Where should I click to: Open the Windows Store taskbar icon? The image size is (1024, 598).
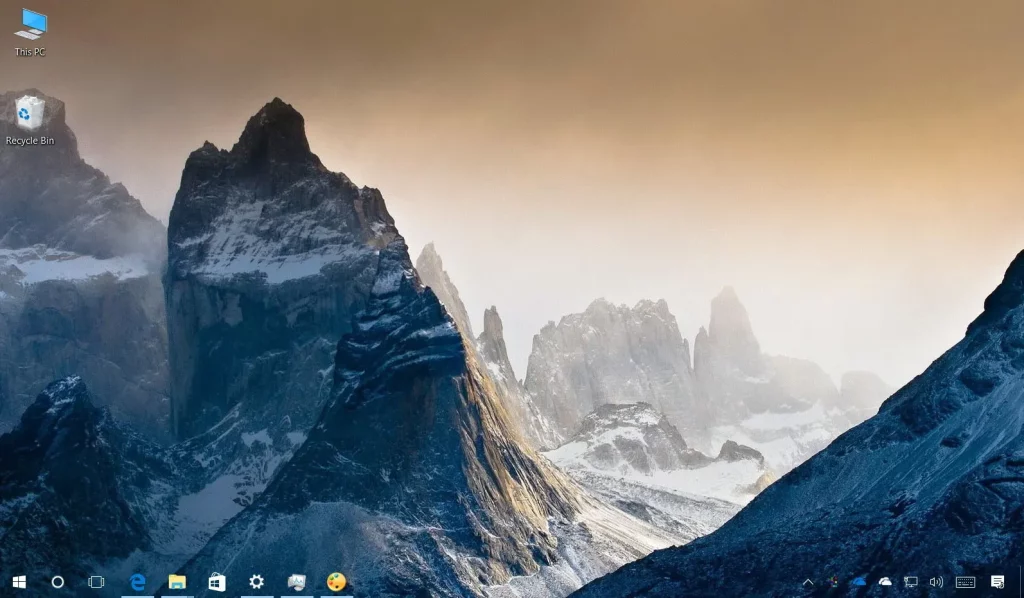(217, 582)
